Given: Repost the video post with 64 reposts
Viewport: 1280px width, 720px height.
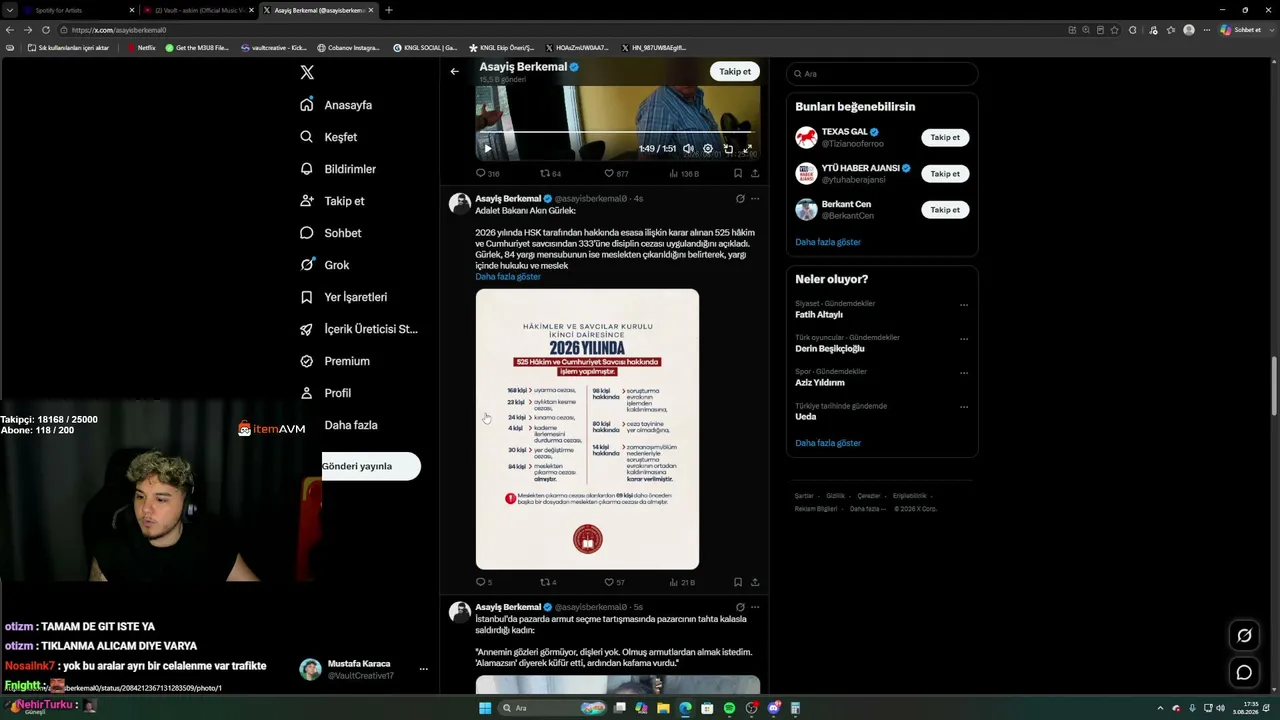Looking at the screenshot, I should [x=551, y=173].
